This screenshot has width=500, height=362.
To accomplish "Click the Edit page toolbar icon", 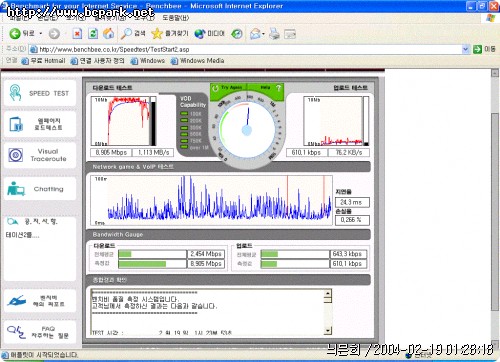I will tap(290, 33).
